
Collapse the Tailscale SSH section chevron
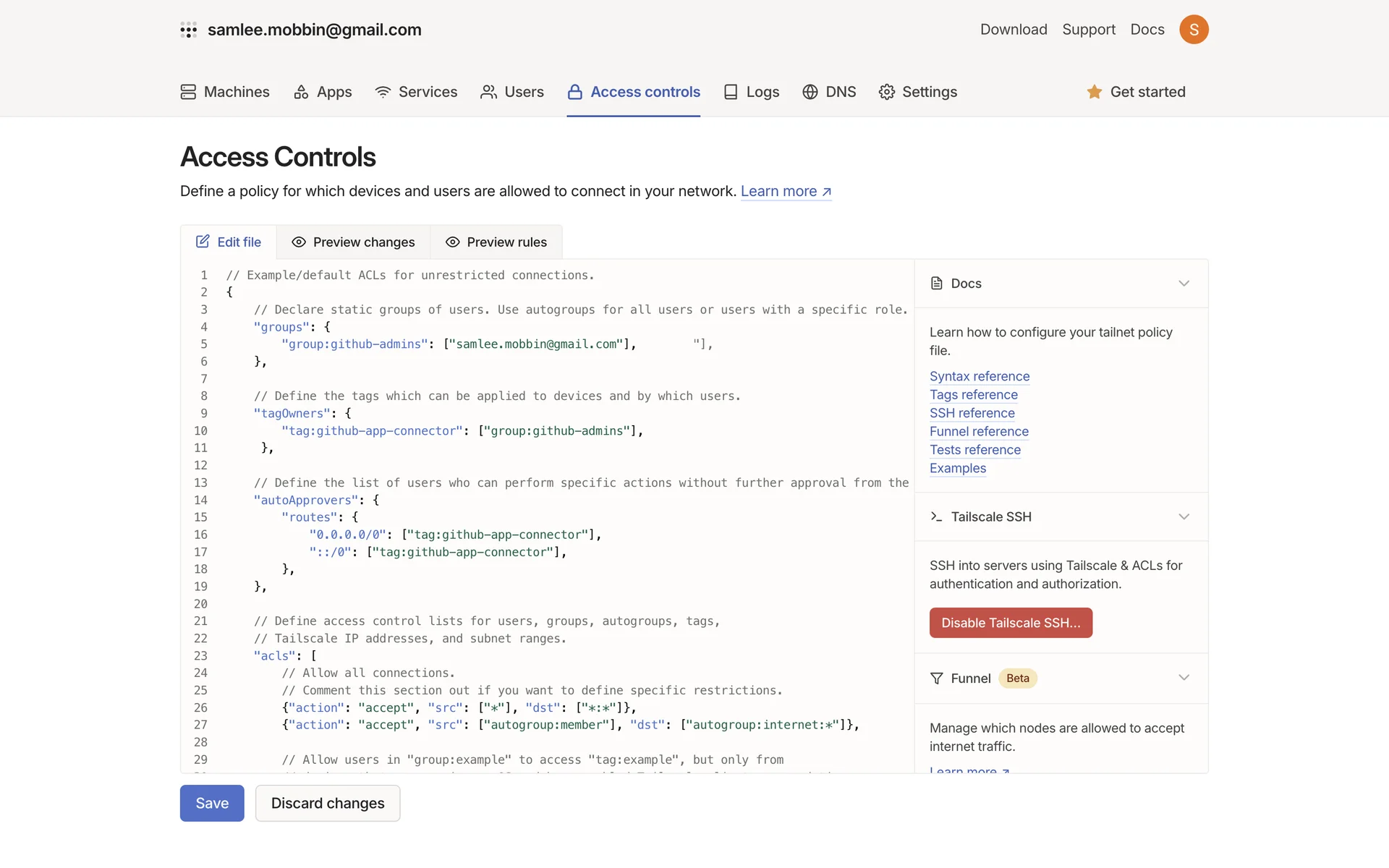[1184, 516]
